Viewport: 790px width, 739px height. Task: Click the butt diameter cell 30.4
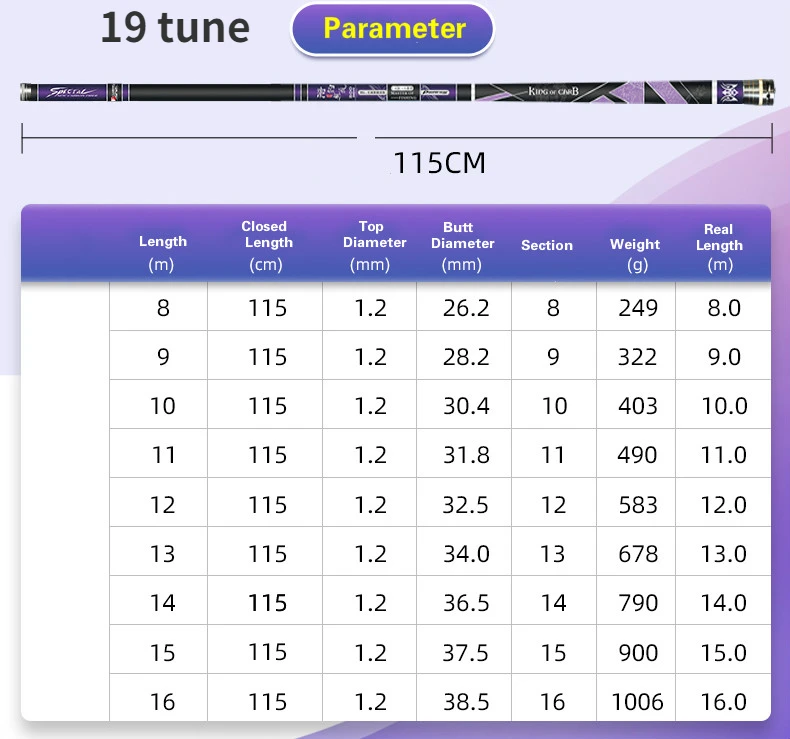tap(465, 406)
